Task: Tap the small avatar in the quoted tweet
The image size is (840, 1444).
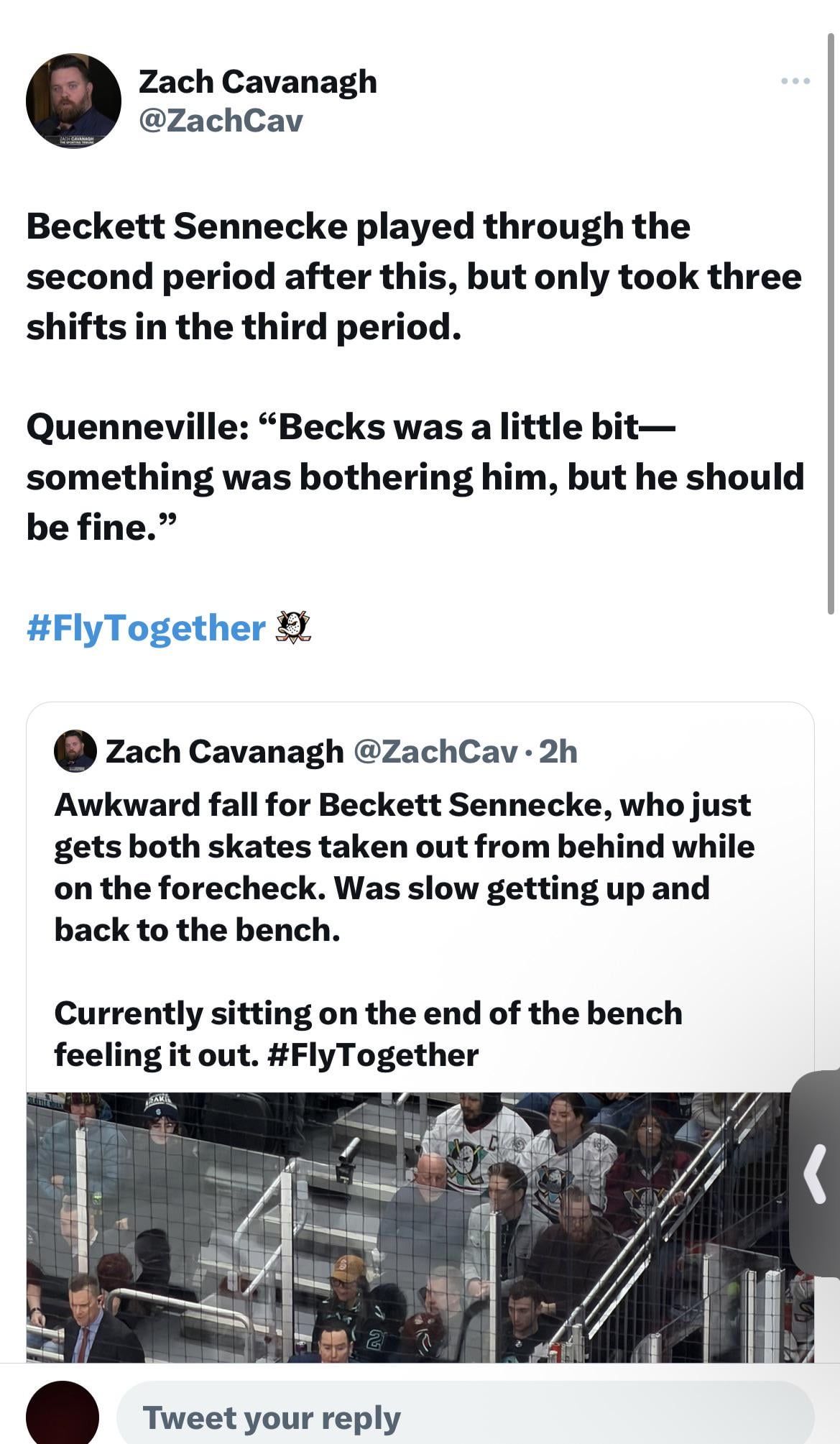Action: 75,751
